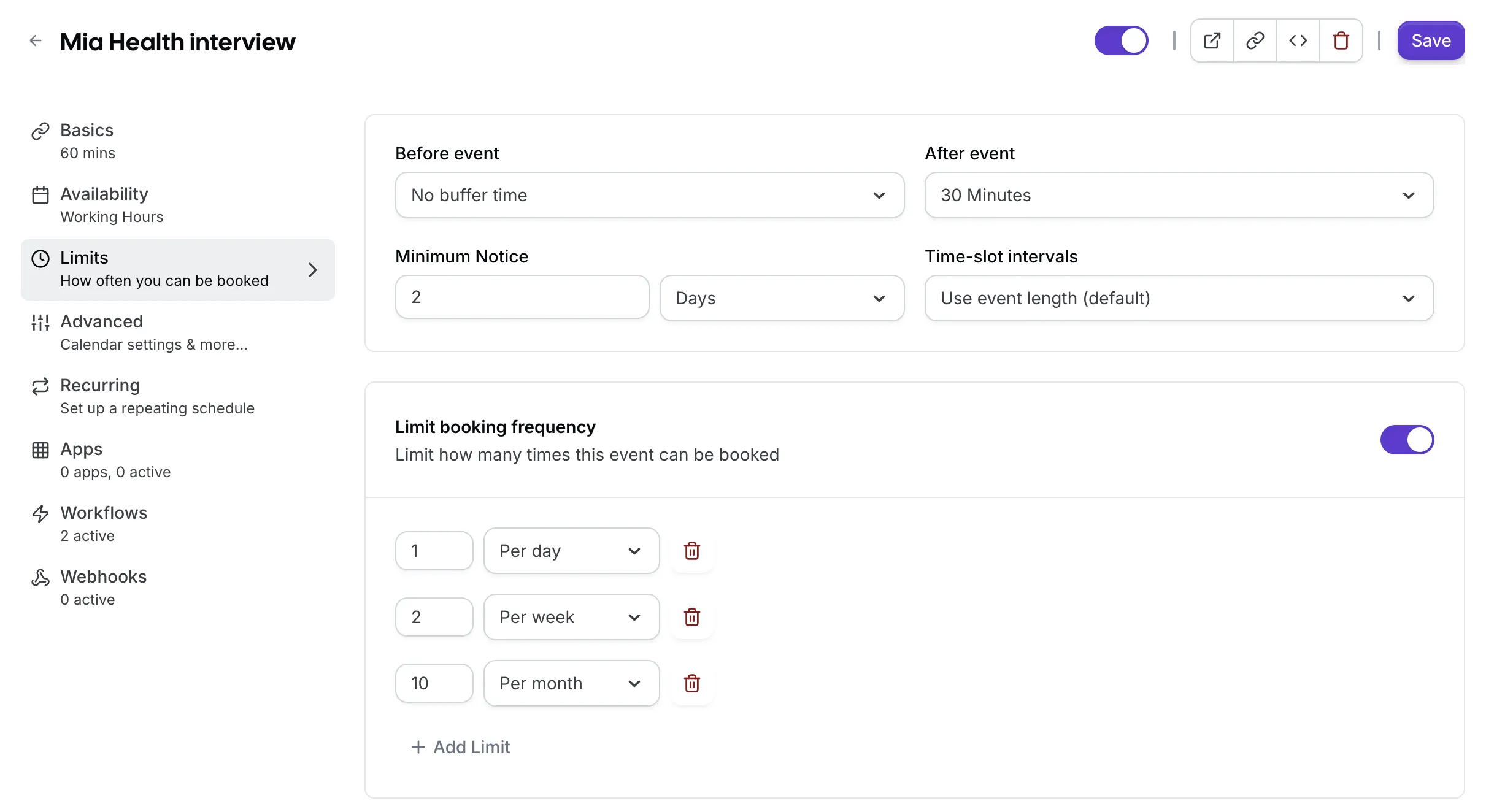Focus the Minimum Notice number field
Viewport: 1486px width, 812px height.
[x=522, y=297]
